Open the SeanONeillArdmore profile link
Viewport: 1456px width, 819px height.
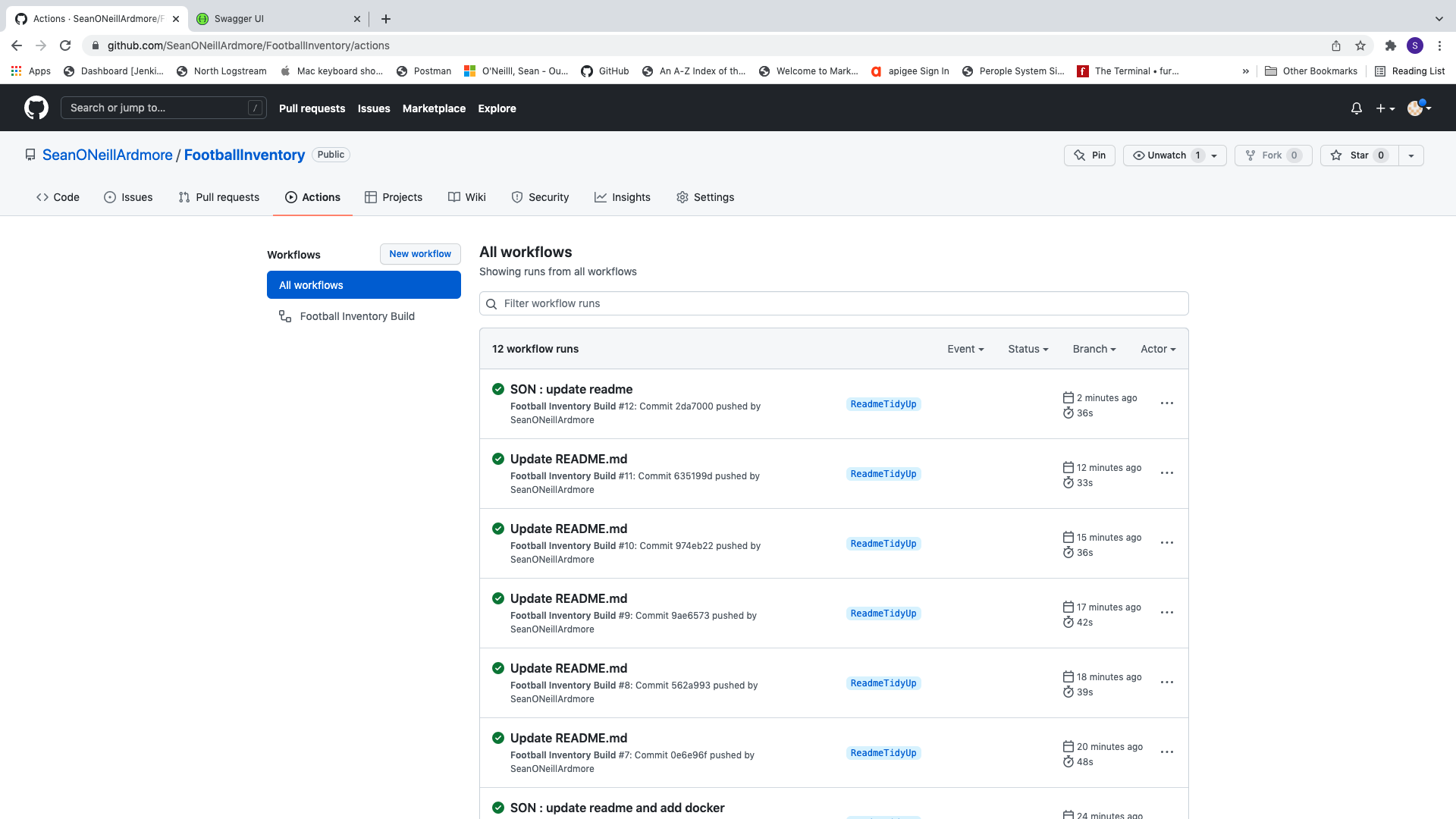click(107, 155)
